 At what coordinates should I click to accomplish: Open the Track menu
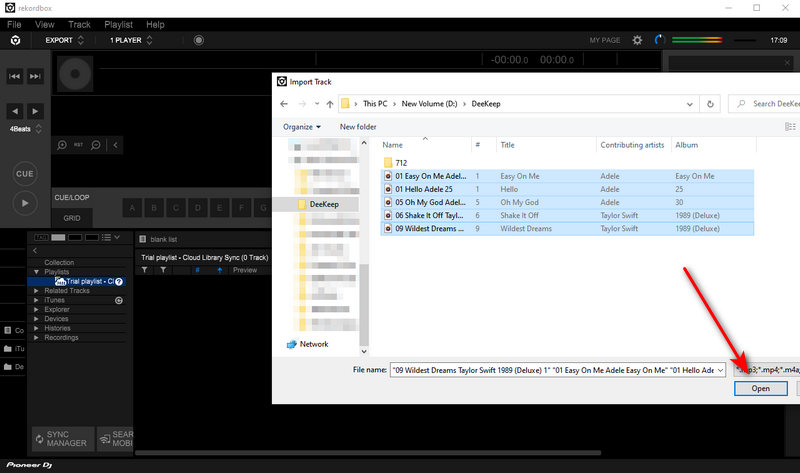click(x=79, y=24)
